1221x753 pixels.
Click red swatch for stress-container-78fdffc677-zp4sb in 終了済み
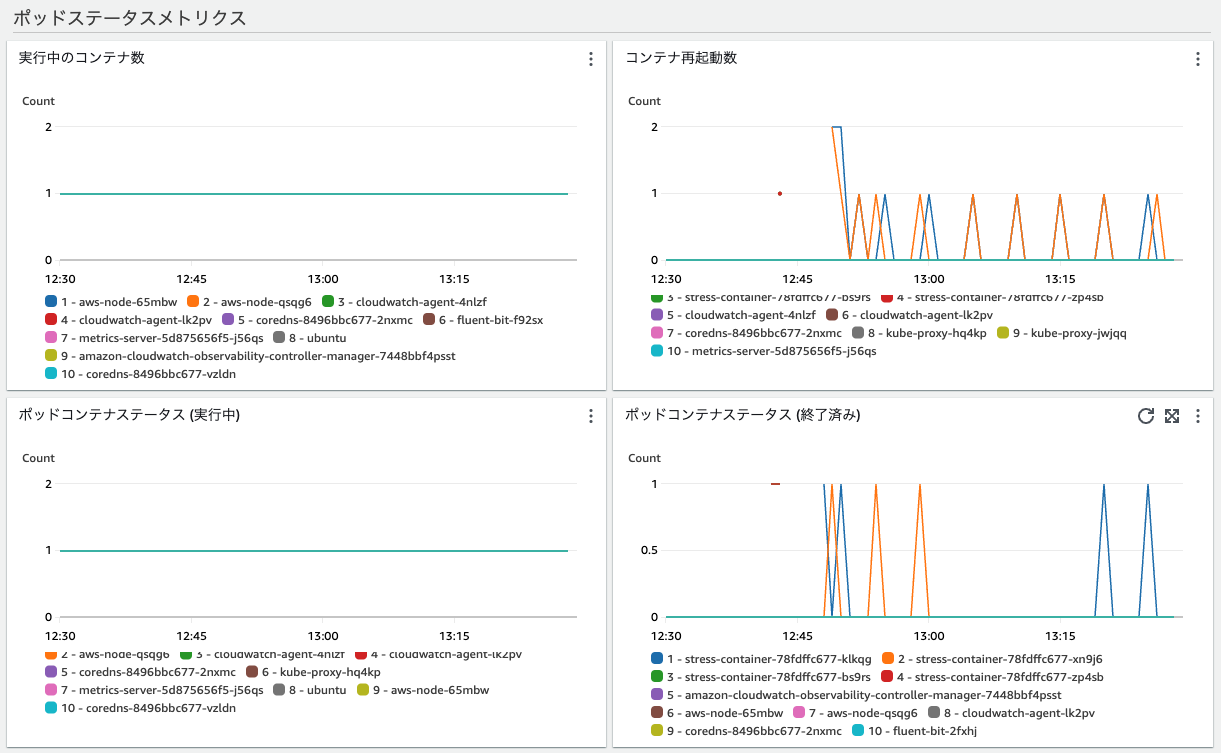888,676
